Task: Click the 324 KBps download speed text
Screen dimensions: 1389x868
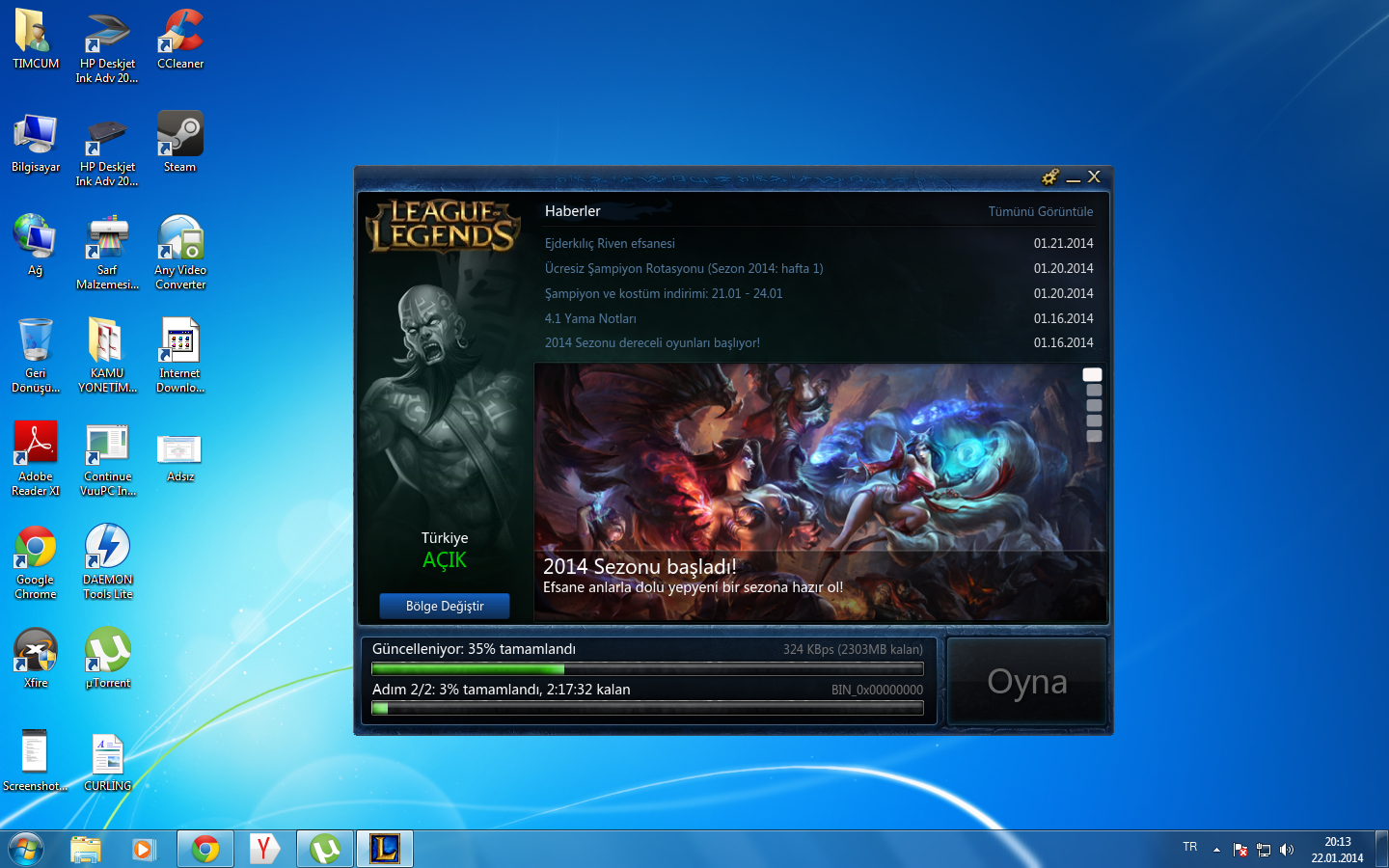Action: coord(853,649)
